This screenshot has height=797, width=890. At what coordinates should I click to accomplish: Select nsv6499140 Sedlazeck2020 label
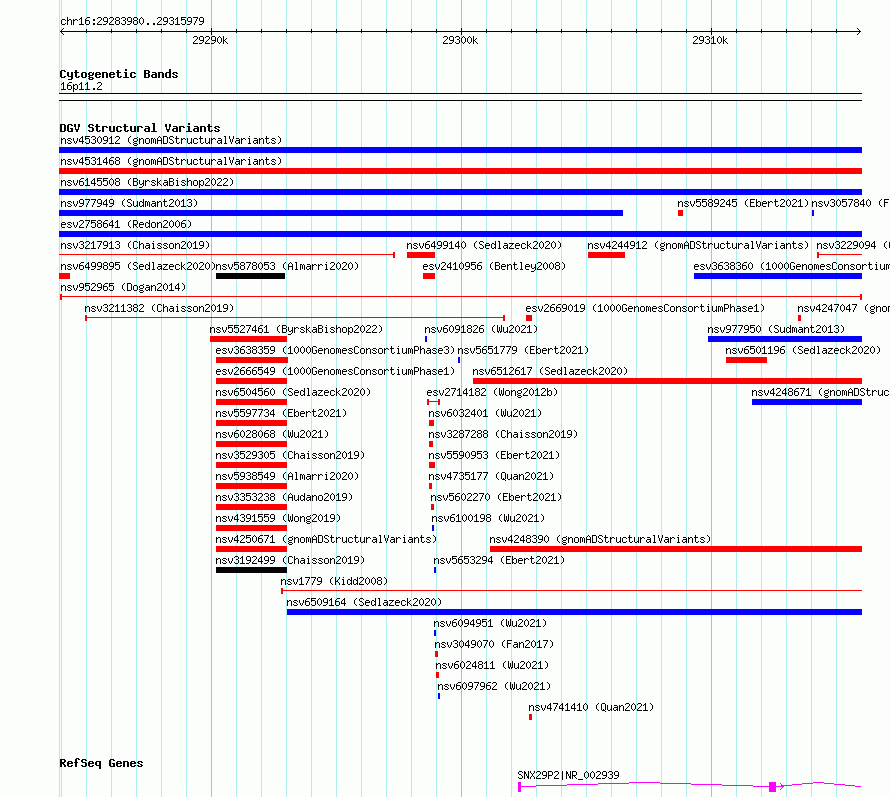484,245
